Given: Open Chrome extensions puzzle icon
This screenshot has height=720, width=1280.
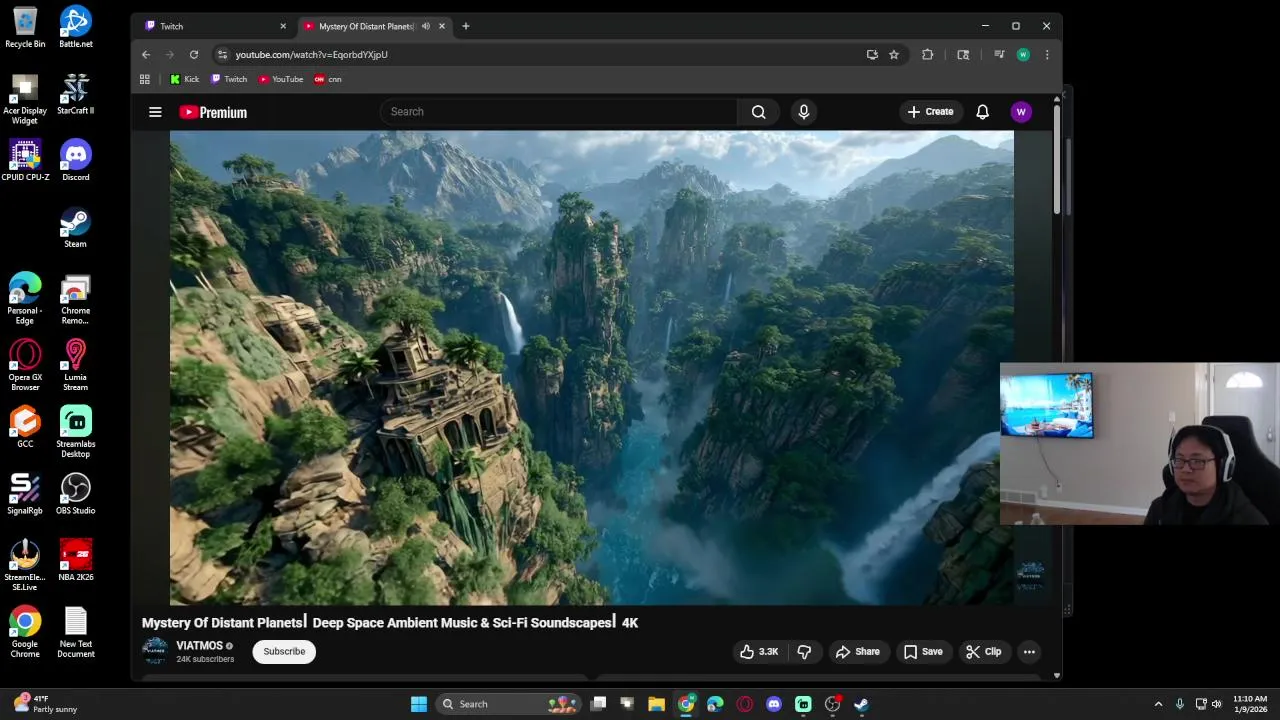Looking at the screenshot, I should (x=928, y=55).
